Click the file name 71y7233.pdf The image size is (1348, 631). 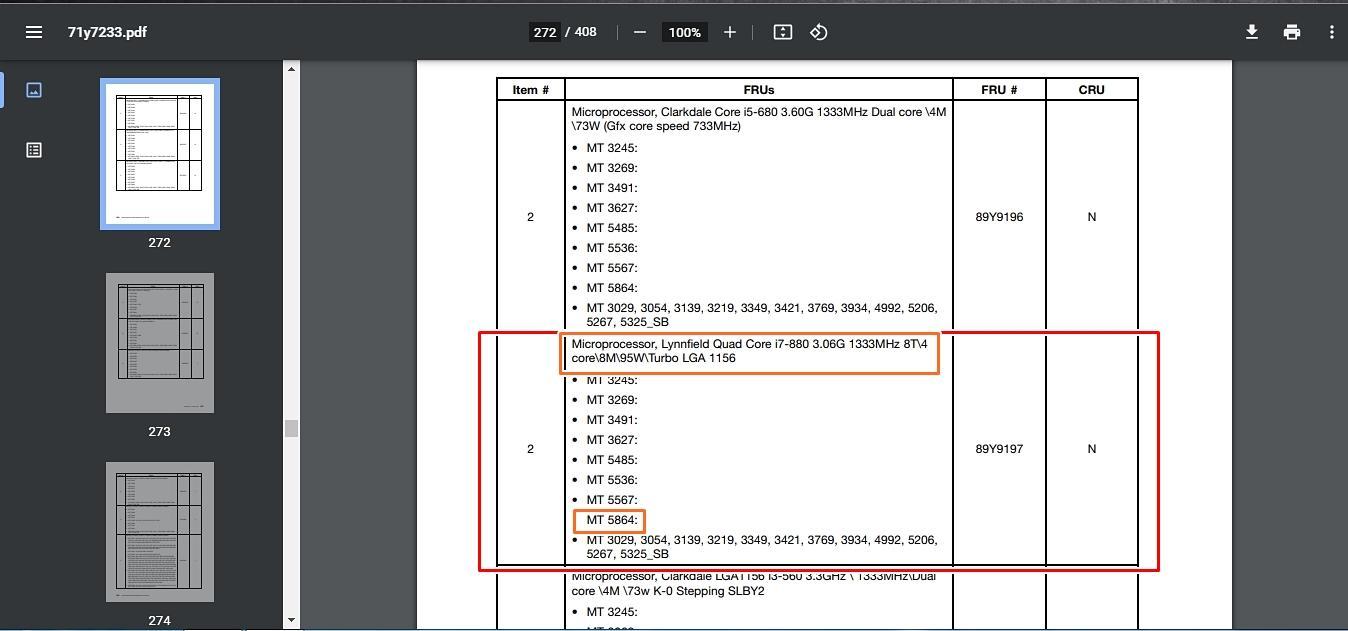107,32
